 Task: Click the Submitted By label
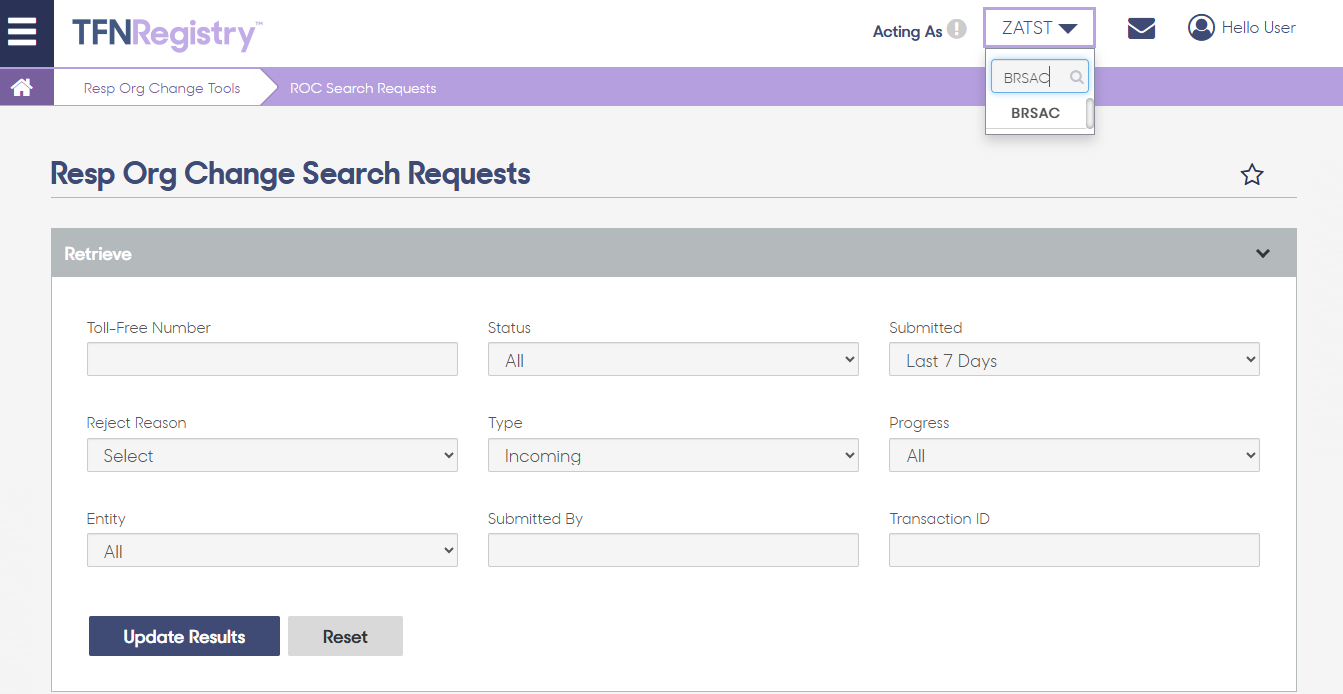click(535, 519)
